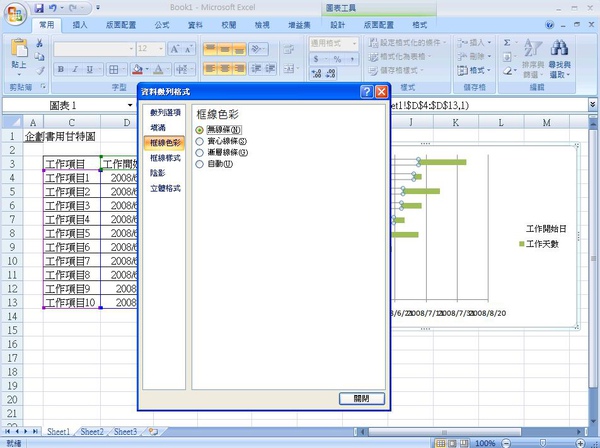Select the No line (無線條) radio option
The image size is (600, 448).
[199, 130]
